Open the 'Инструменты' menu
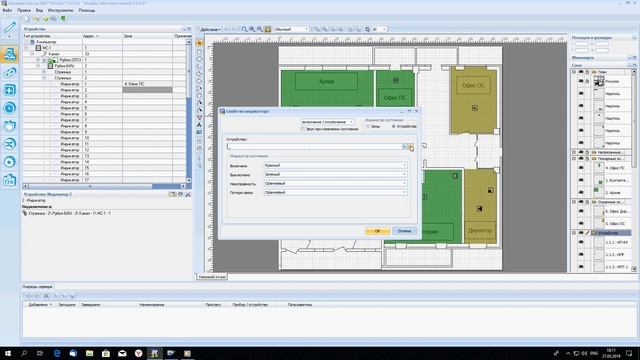 [x=60, y=10]
